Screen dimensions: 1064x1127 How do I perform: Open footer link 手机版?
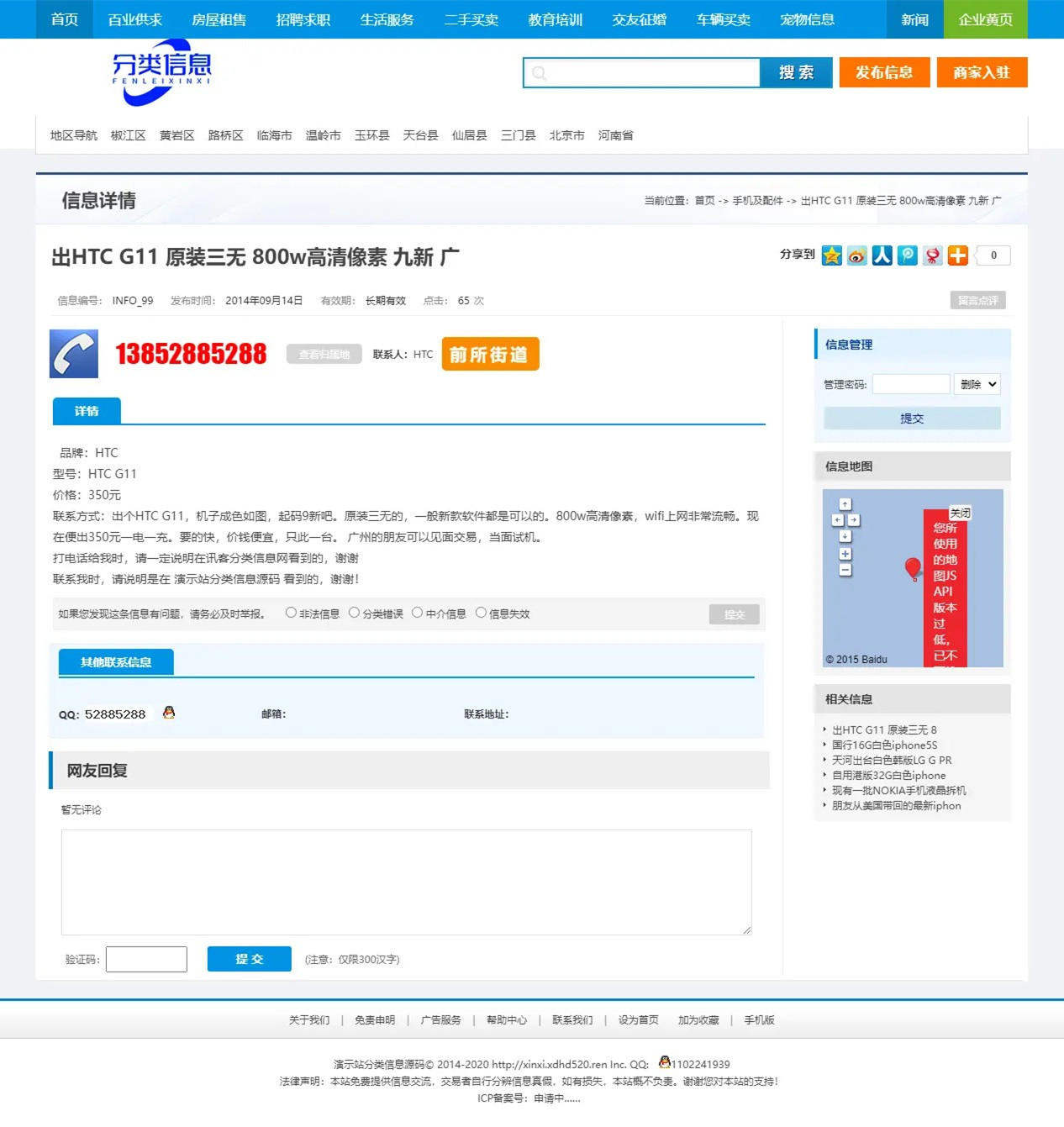(x=760, y=1019)
